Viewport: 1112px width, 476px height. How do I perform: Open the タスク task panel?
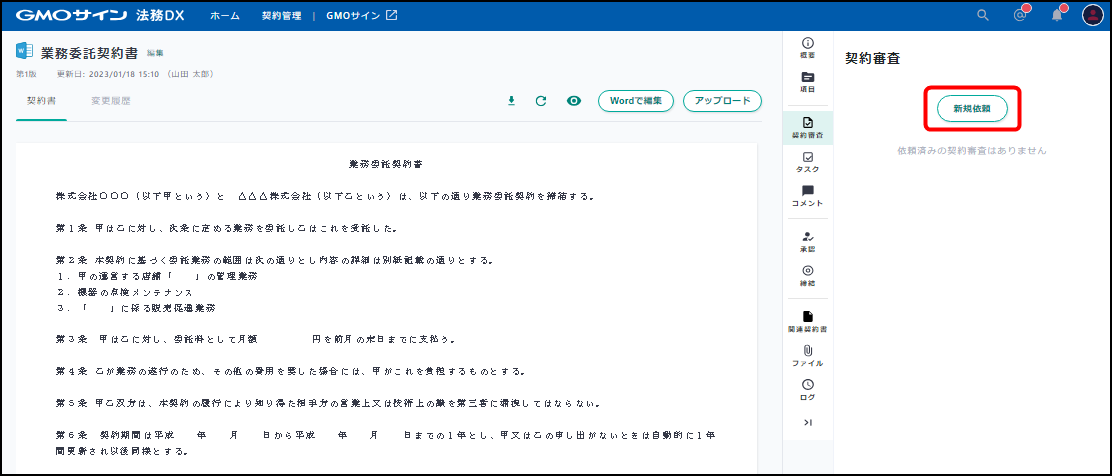(807, 162)
